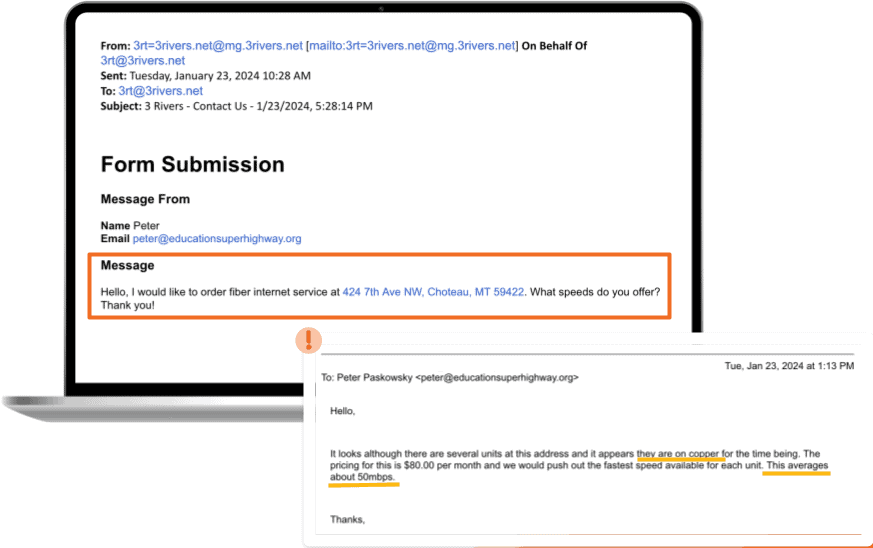Click the 'about 50mbps.' text in reply
The height and width of the screenshot is (548, 873).
(x=362, y=477)
